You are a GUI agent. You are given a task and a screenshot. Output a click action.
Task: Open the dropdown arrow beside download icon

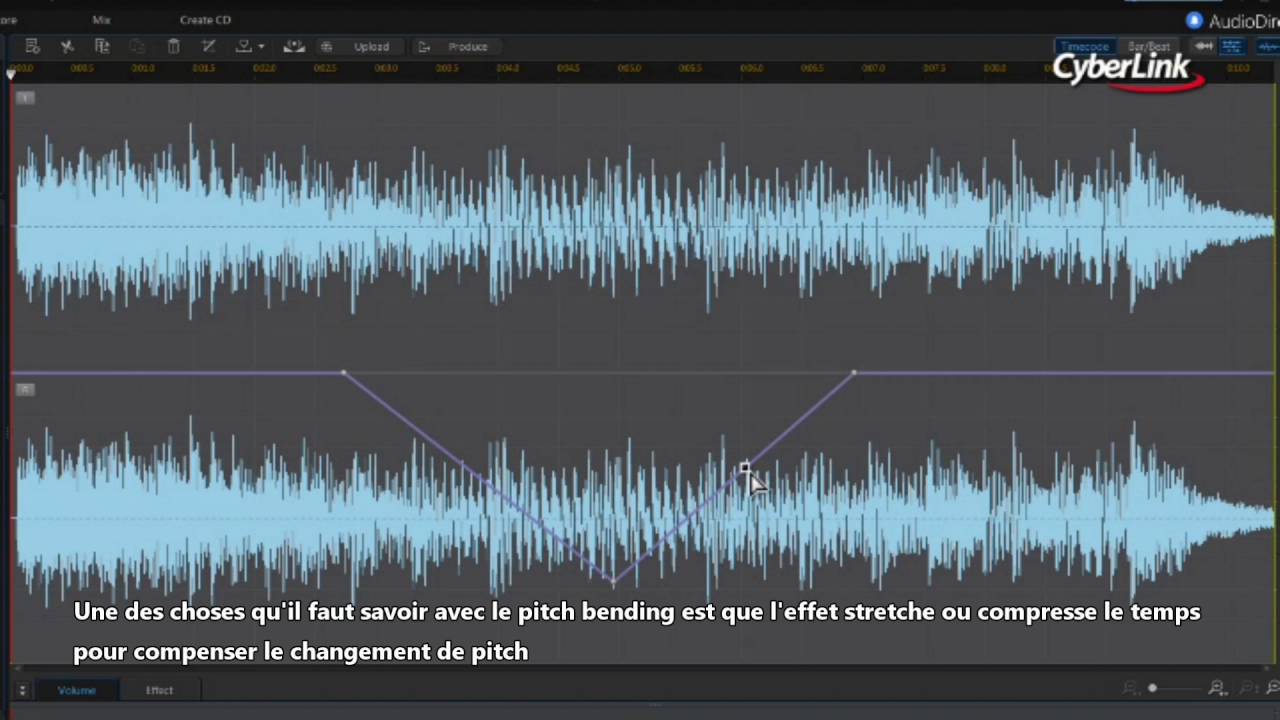tap(261, 46)
